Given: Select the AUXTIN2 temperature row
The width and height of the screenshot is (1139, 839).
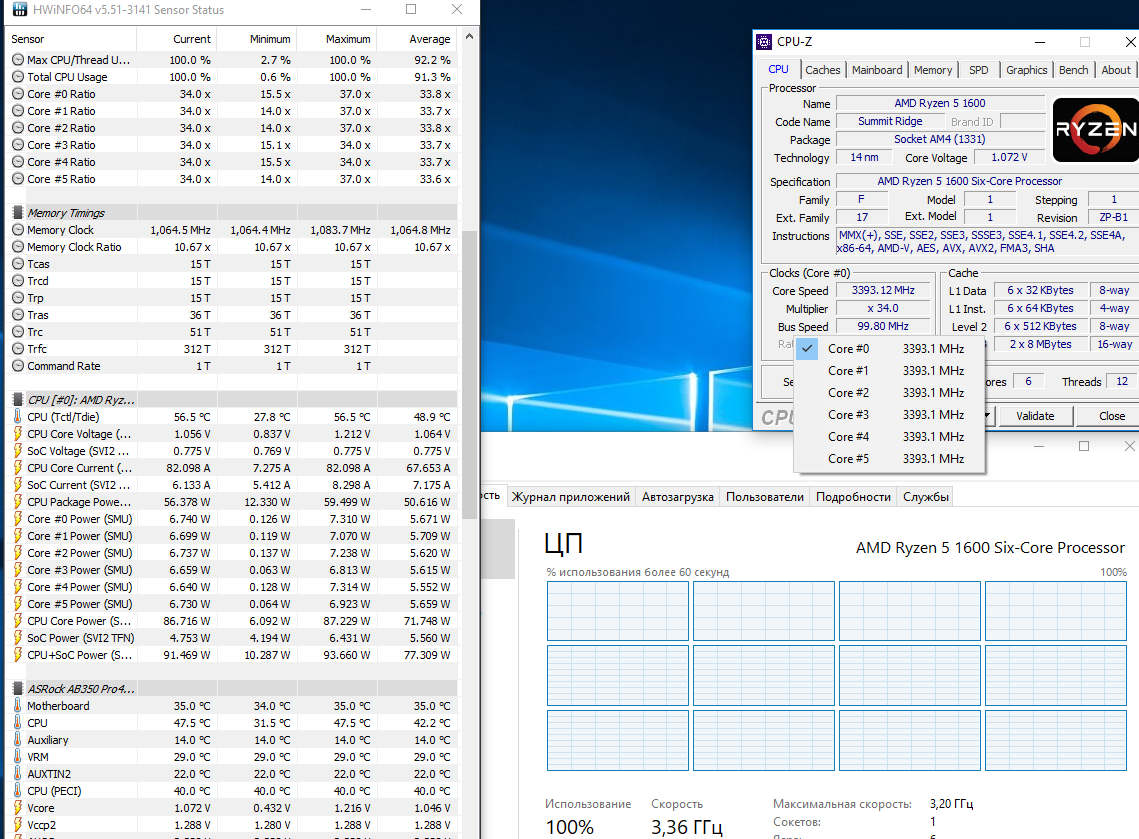Looking at the screenshot, I should point(232,774).
